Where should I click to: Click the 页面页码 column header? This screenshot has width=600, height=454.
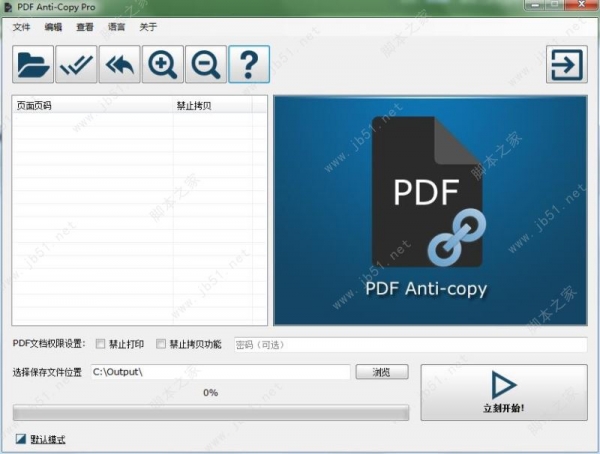93,105
